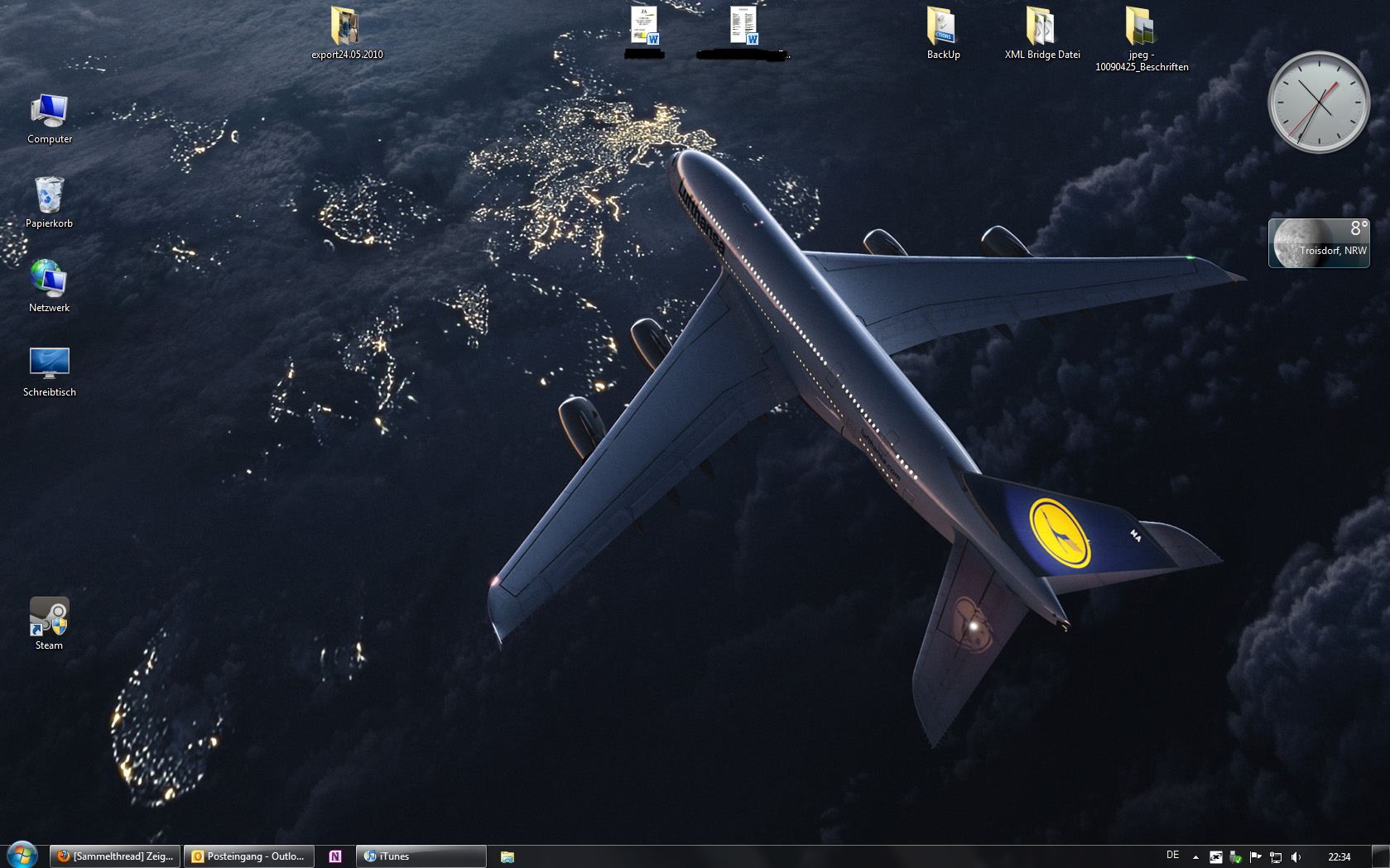Show hidden tray icons arrow
This screenshot has width=1390, height=868.
(1195, 857)
